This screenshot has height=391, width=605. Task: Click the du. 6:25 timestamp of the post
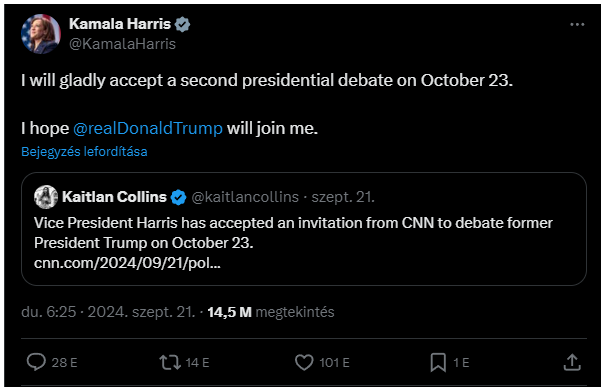[49, 312]
